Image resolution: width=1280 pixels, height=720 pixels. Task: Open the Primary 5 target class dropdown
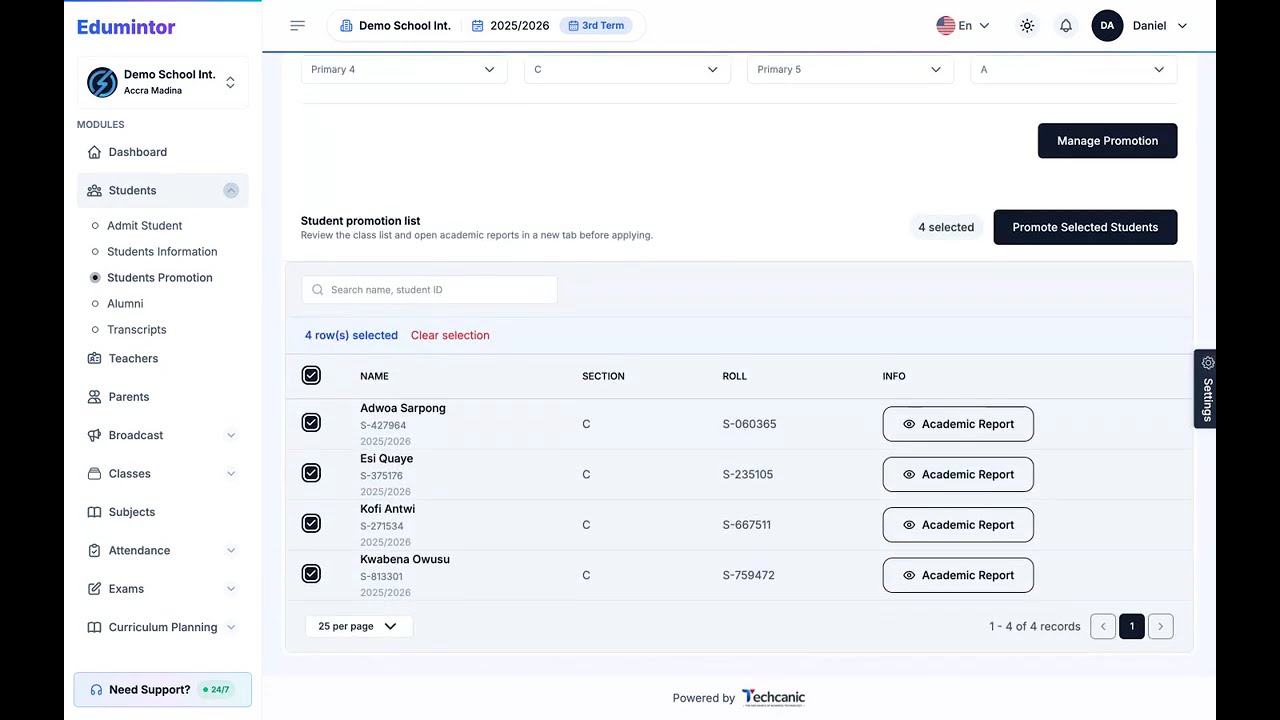coord(850,69)
